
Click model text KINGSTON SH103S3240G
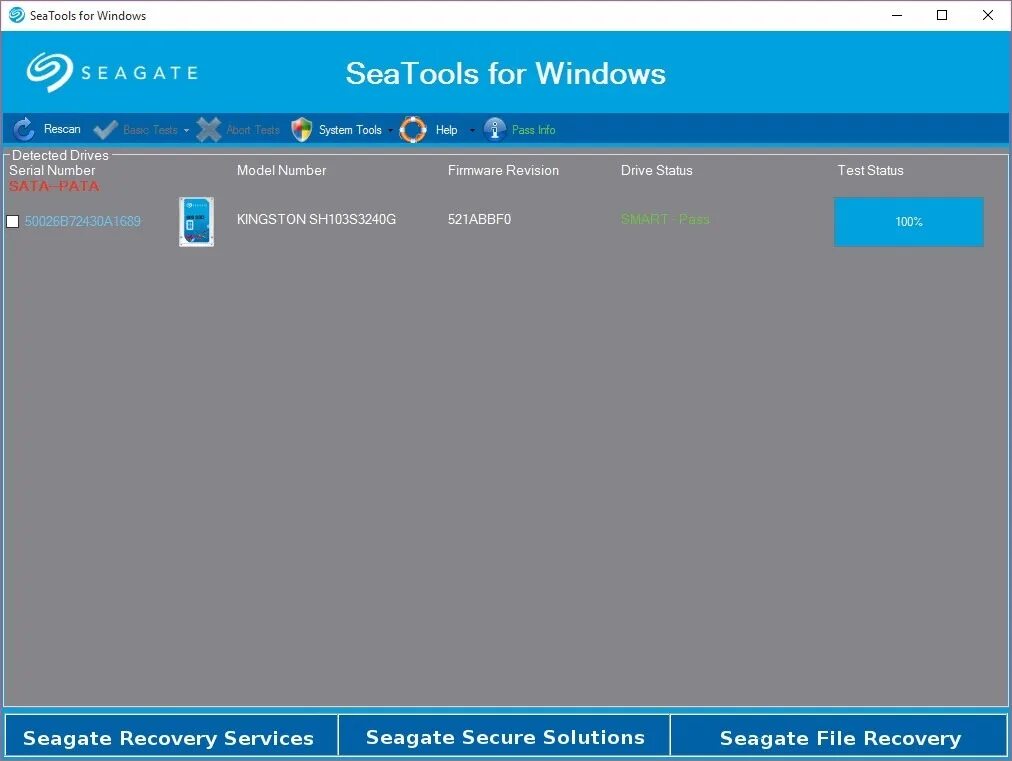[316, 219]
